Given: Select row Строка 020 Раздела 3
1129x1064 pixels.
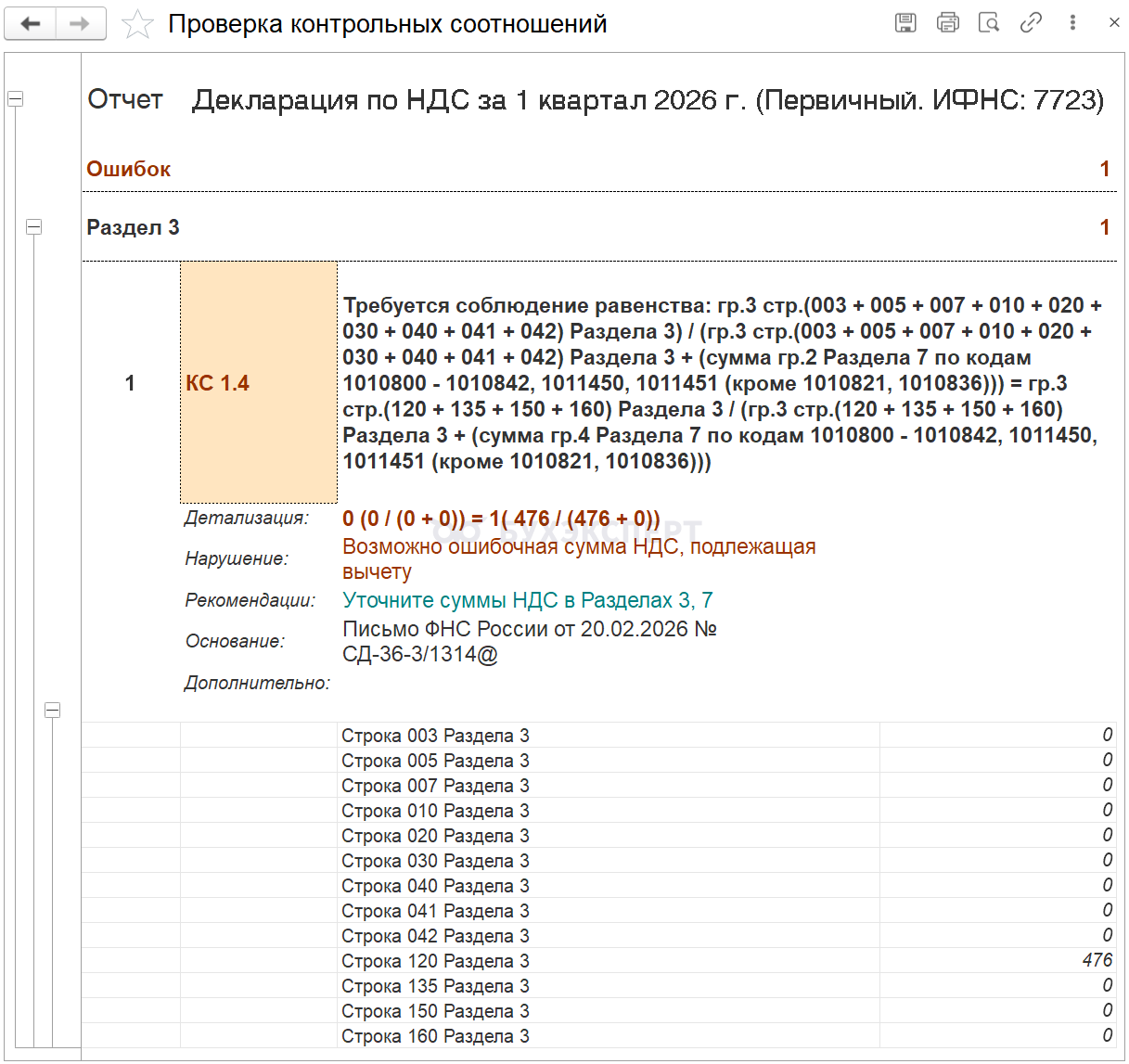Looking at the screenshot, I should click(598, 835).
